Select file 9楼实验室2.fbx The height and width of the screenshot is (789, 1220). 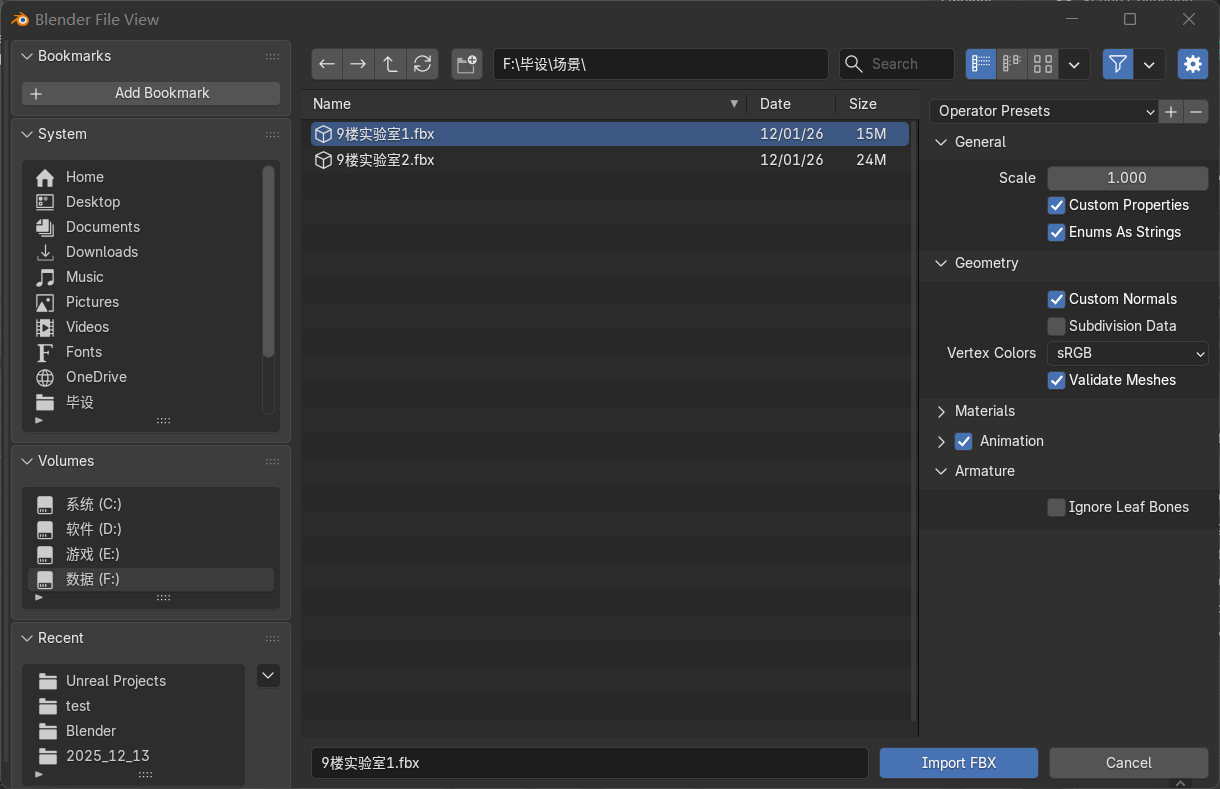[610, 160]
